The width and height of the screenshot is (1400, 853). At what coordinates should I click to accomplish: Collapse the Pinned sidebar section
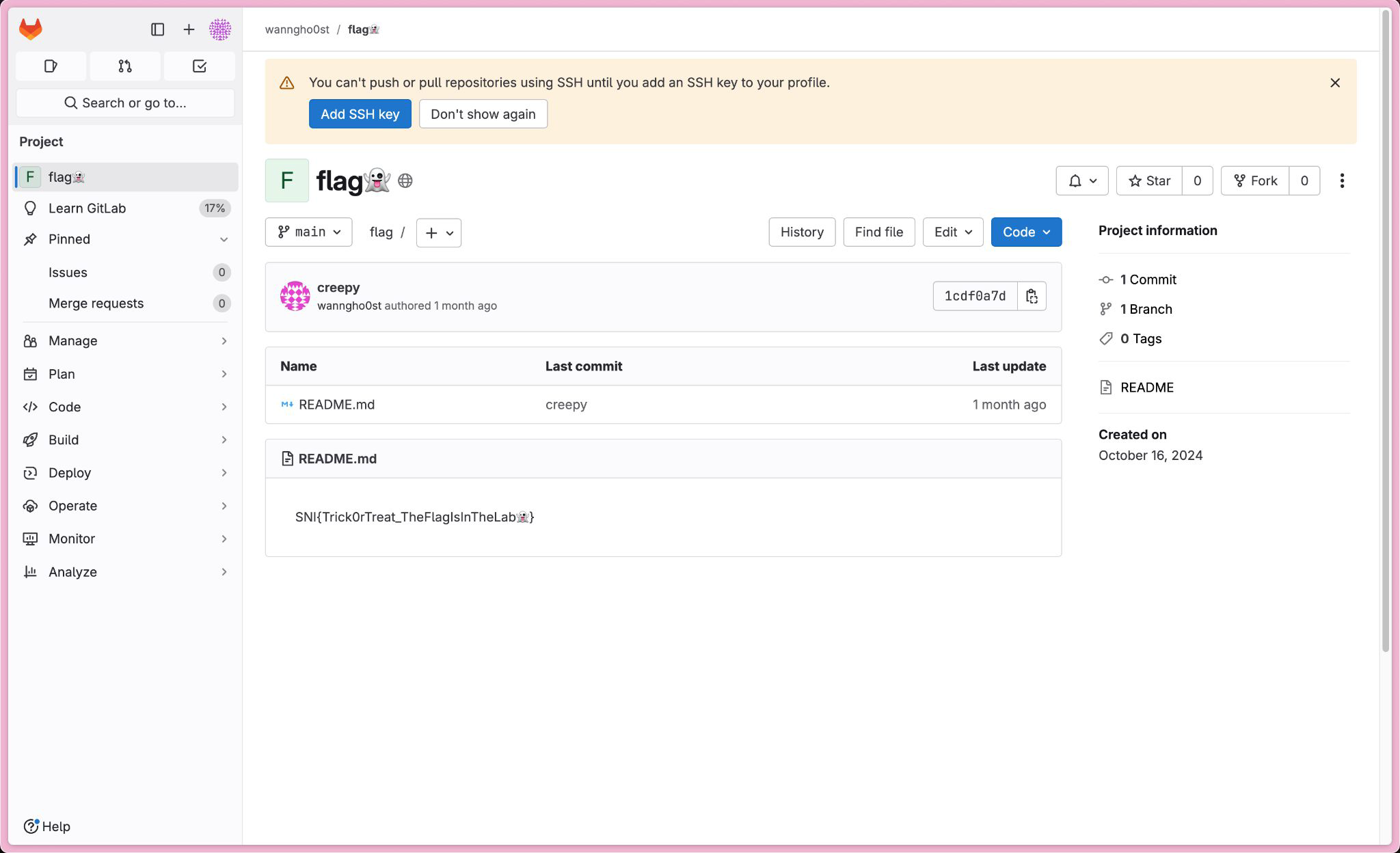coord(224,239)
